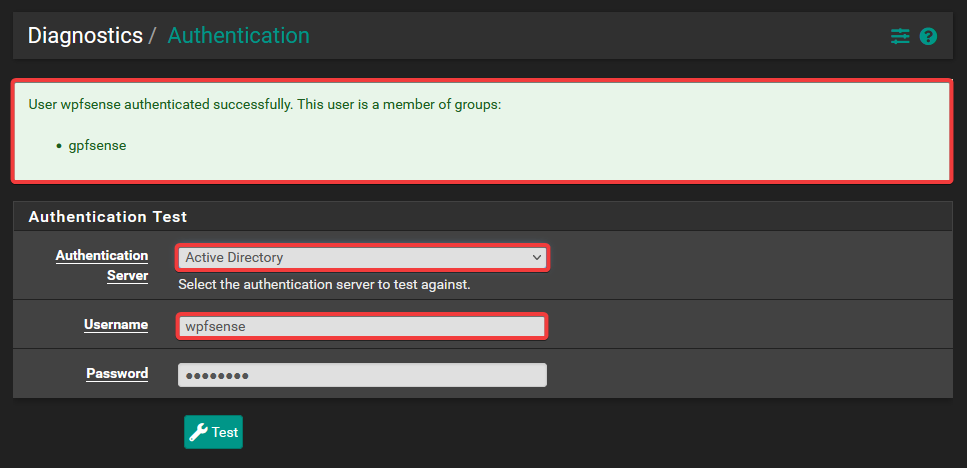Click the slash separator in the breadcrumb
This screenshot has height=468, width=967.
click(153, 36)
